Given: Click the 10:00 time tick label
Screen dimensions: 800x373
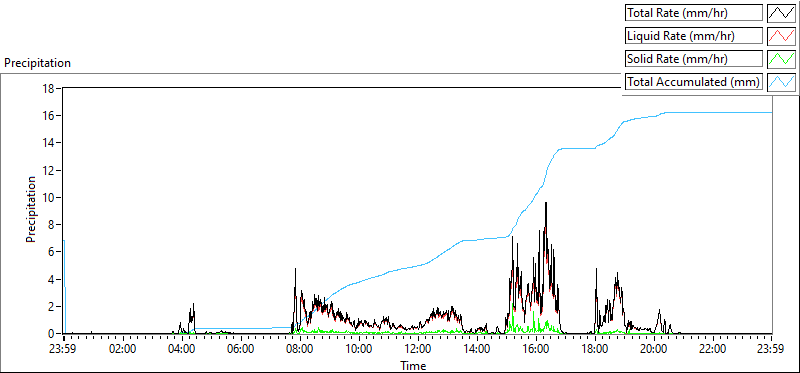Looking at the screenshot, I should coord(359,350).
